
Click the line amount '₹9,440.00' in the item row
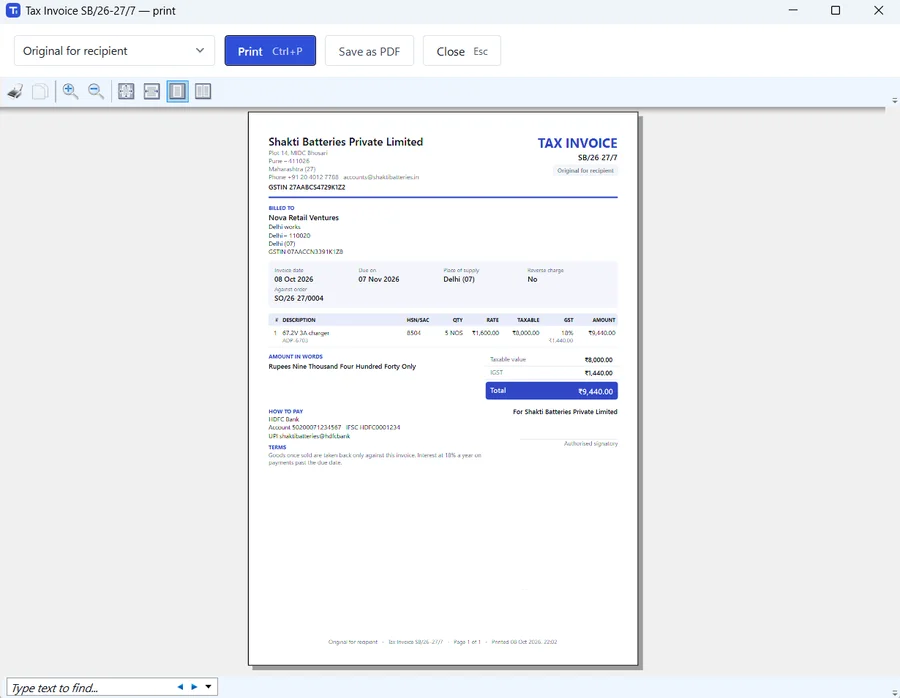point(602,333)
